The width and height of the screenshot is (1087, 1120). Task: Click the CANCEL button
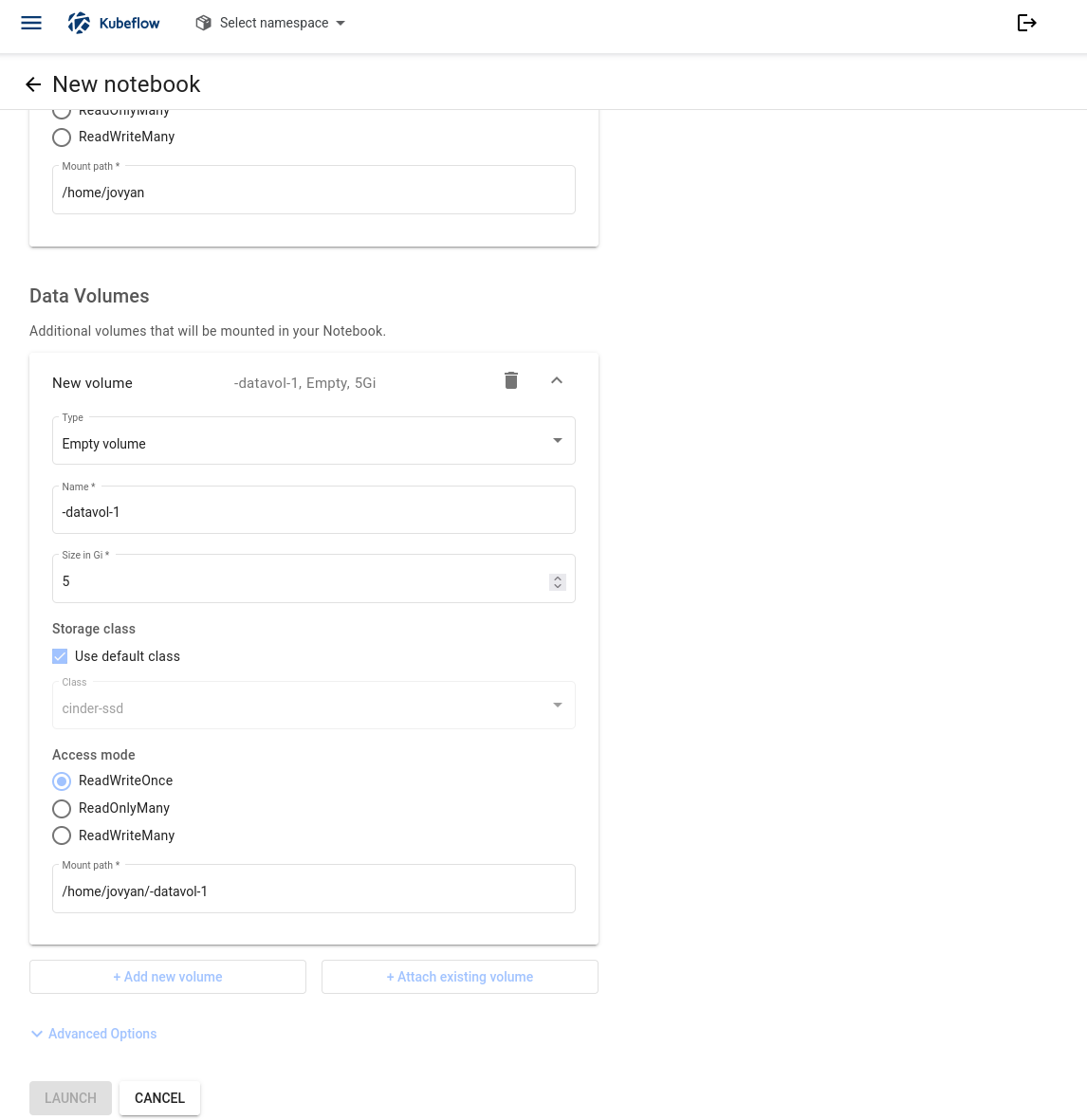pos(160,1098)
